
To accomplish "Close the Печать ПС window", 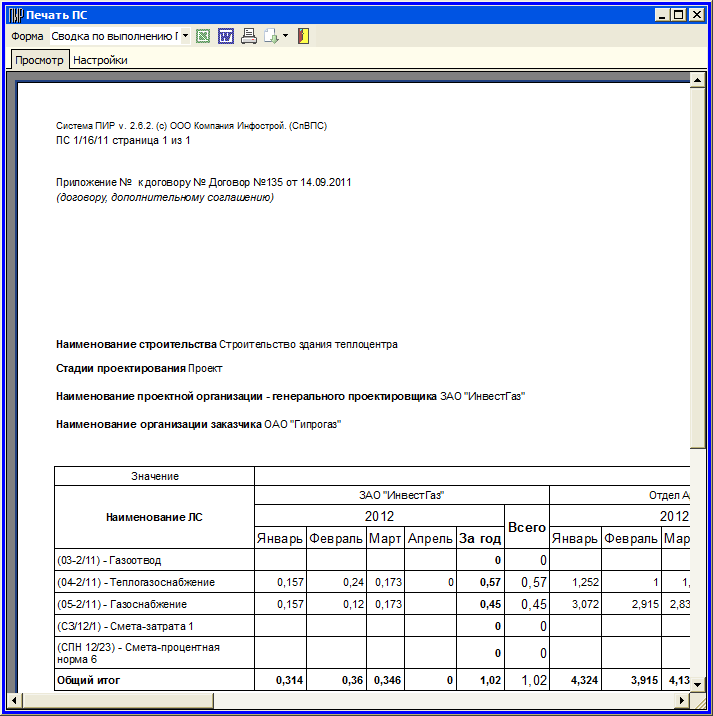I will point(698,15).
